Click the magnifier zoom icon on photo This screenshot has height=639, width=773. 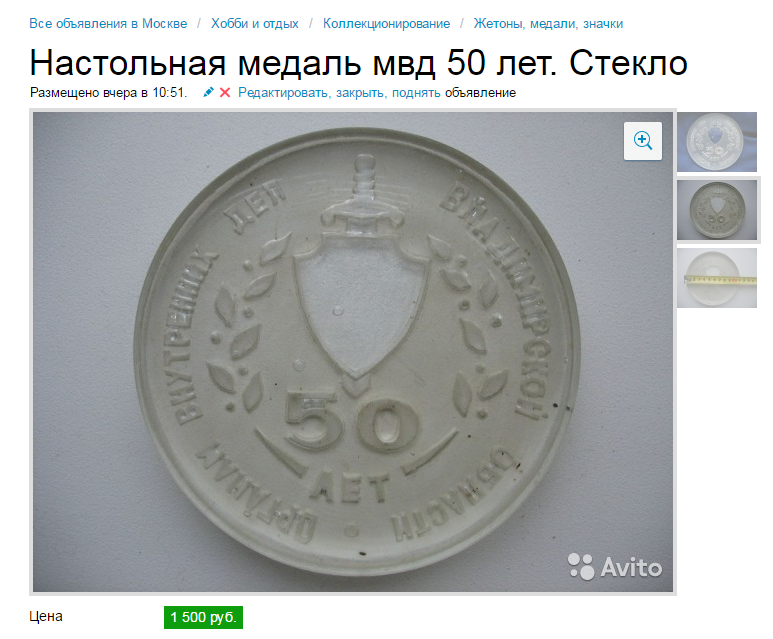[642, 141]
